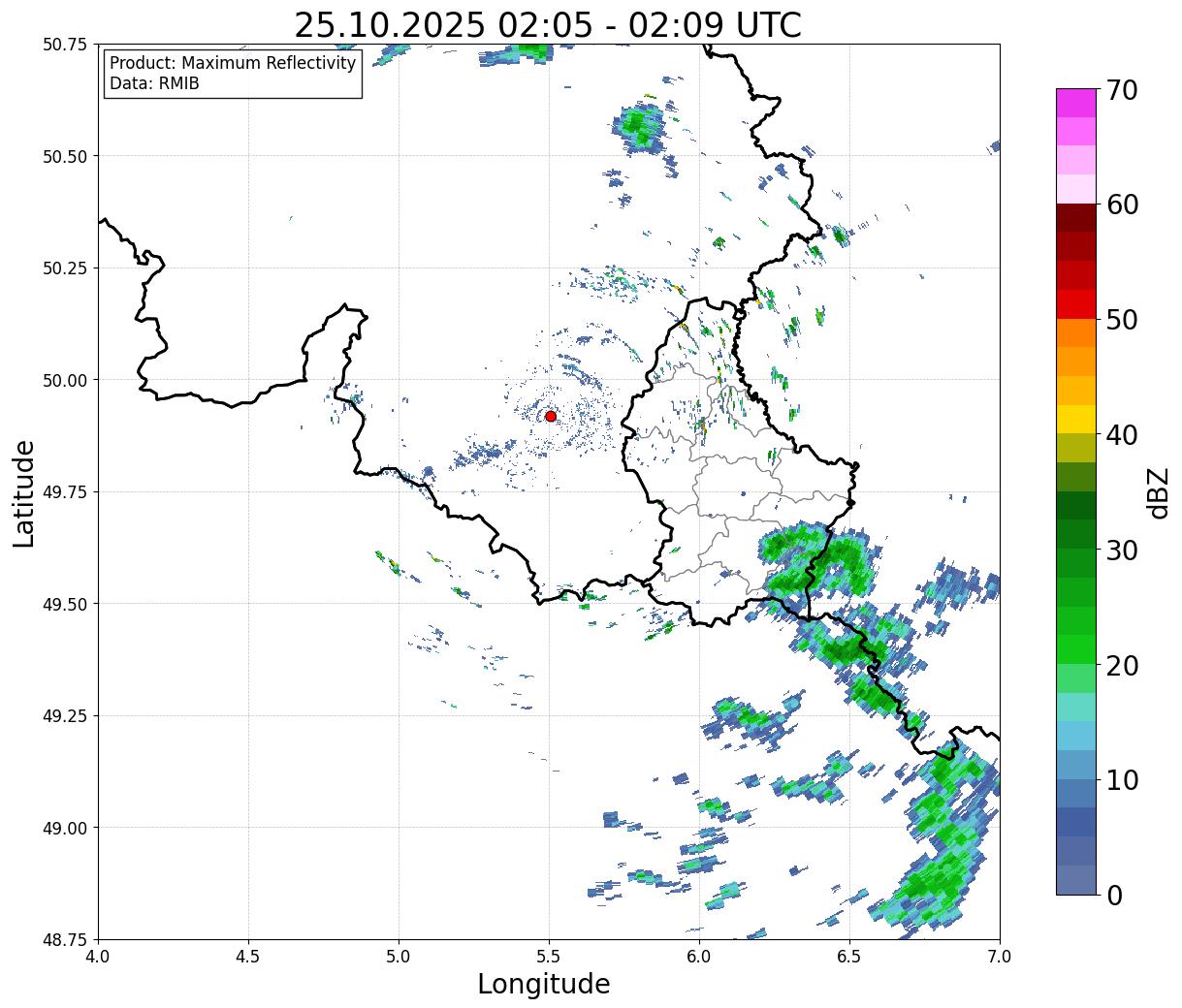The image size is (1182, 1008).
Task: Click the red radar location marker
Action: [551, 416]
